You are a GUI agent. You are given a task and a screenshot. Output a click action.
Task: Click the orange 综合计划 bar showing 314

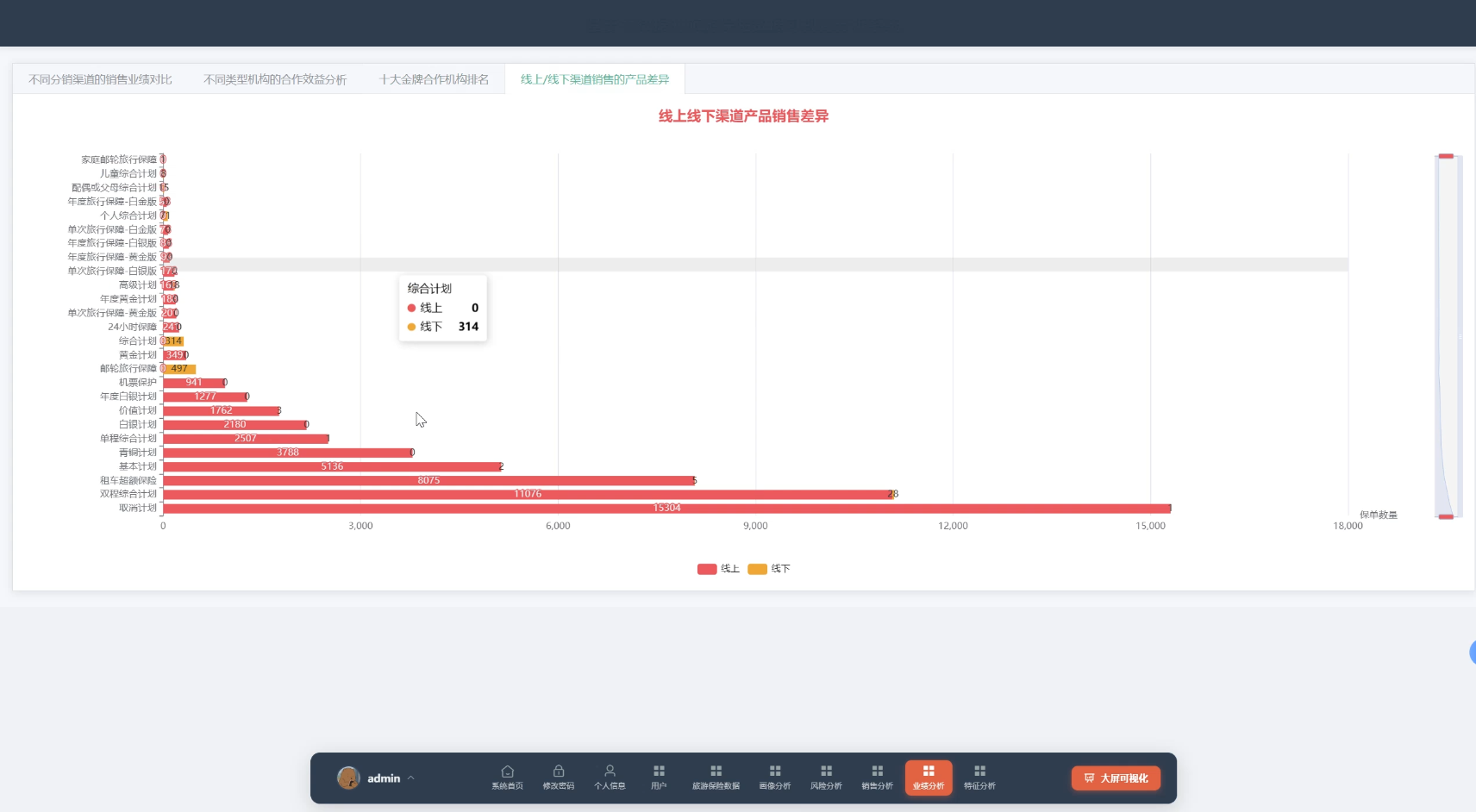coord(174,341)
